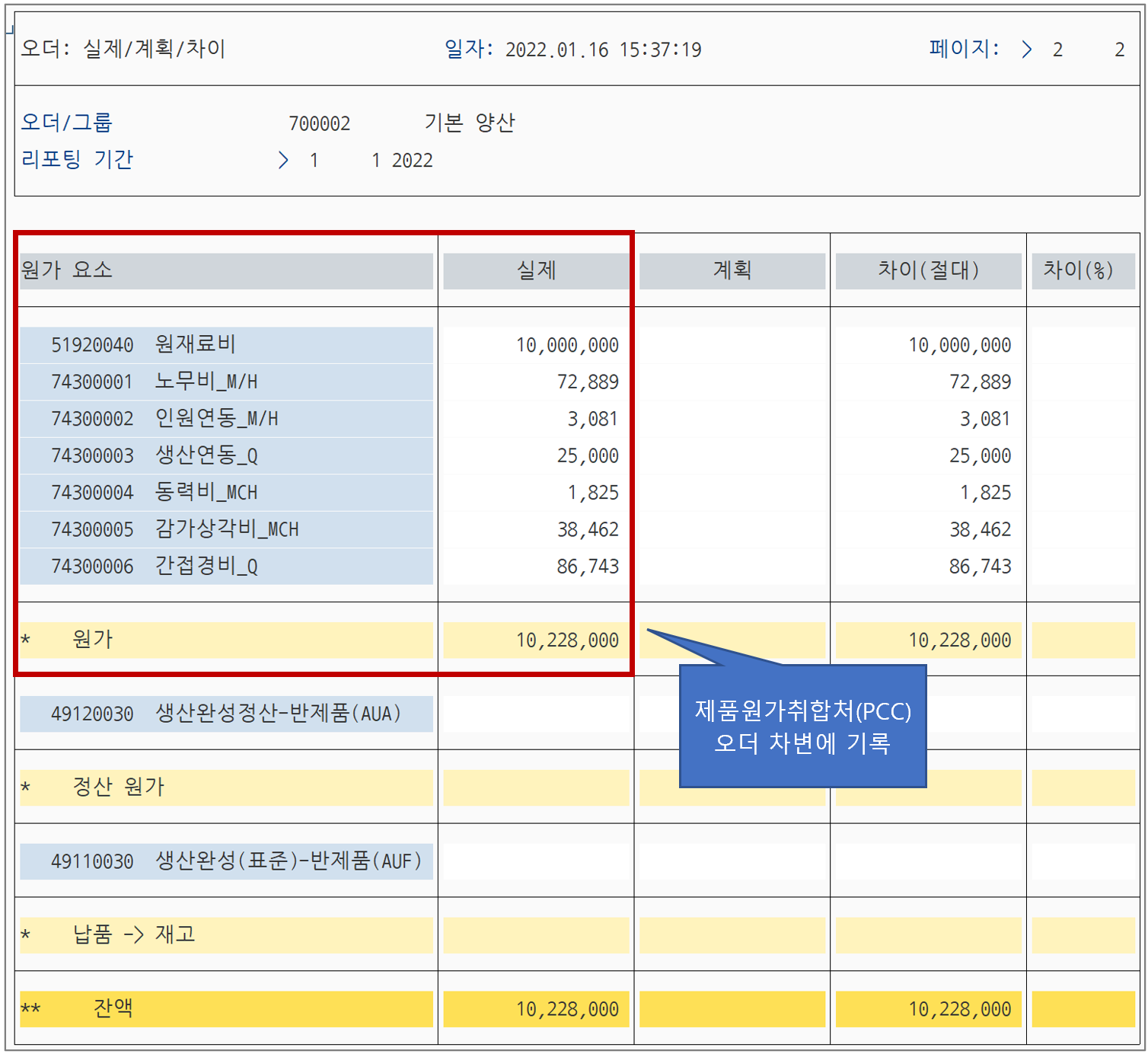Click 차이(절대) value 3,081
Image resolution: width=1148 pixels, height=1054 pixels.
point(984,419)
